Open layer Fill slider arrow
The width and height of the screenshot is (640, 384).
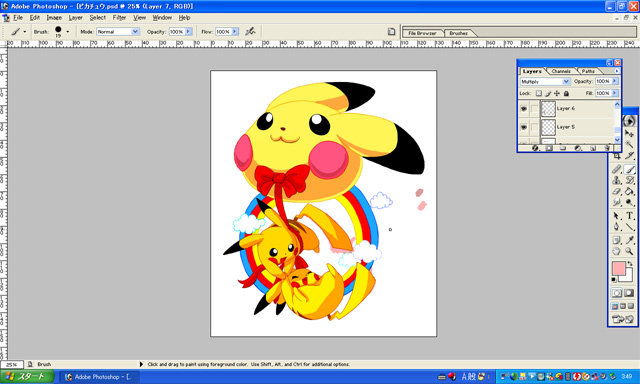[615, 93]
